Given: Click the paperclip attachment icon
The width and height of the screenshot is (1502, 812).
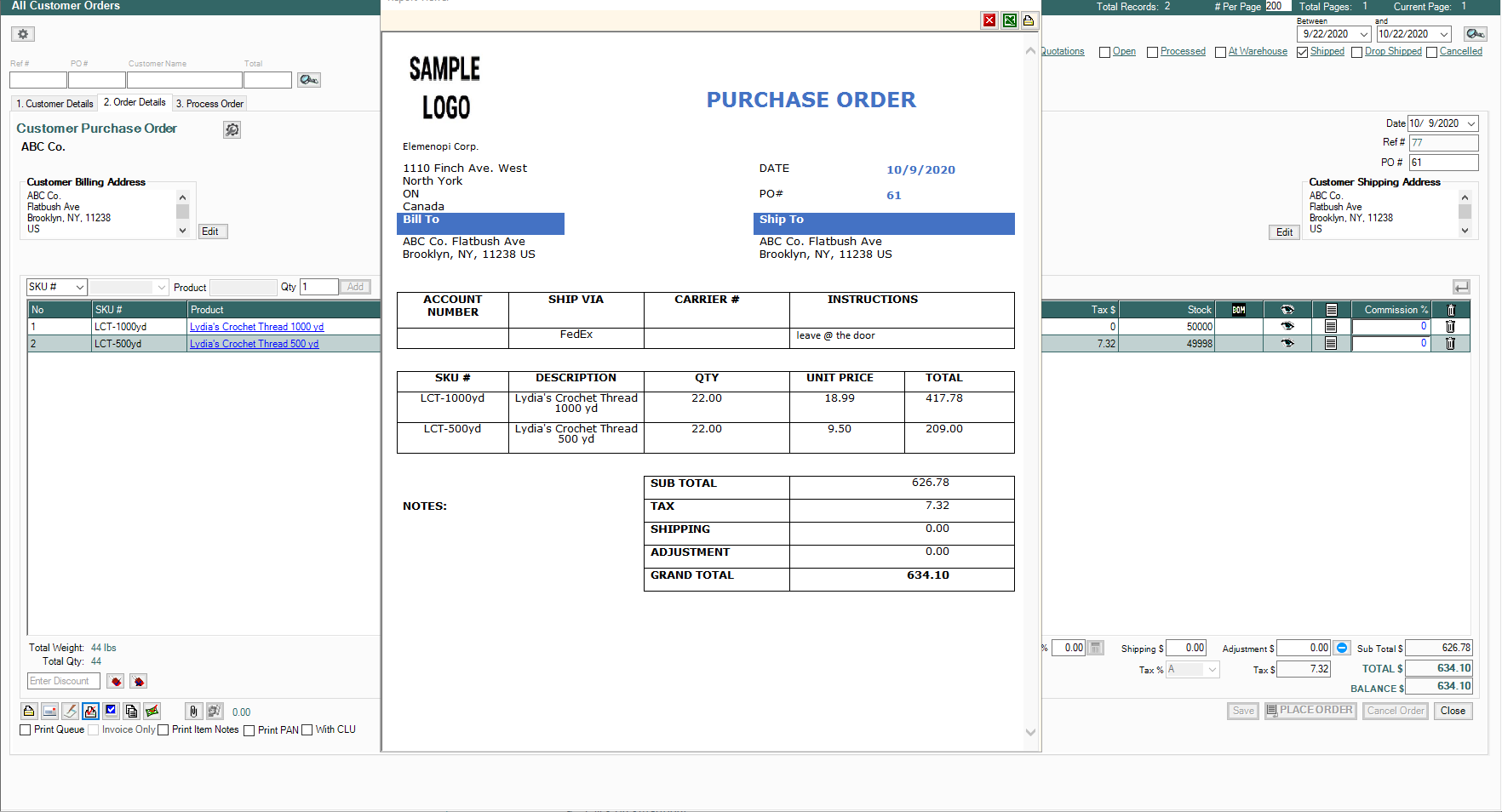Looking at the screenshot, I should tap(193, 712).
